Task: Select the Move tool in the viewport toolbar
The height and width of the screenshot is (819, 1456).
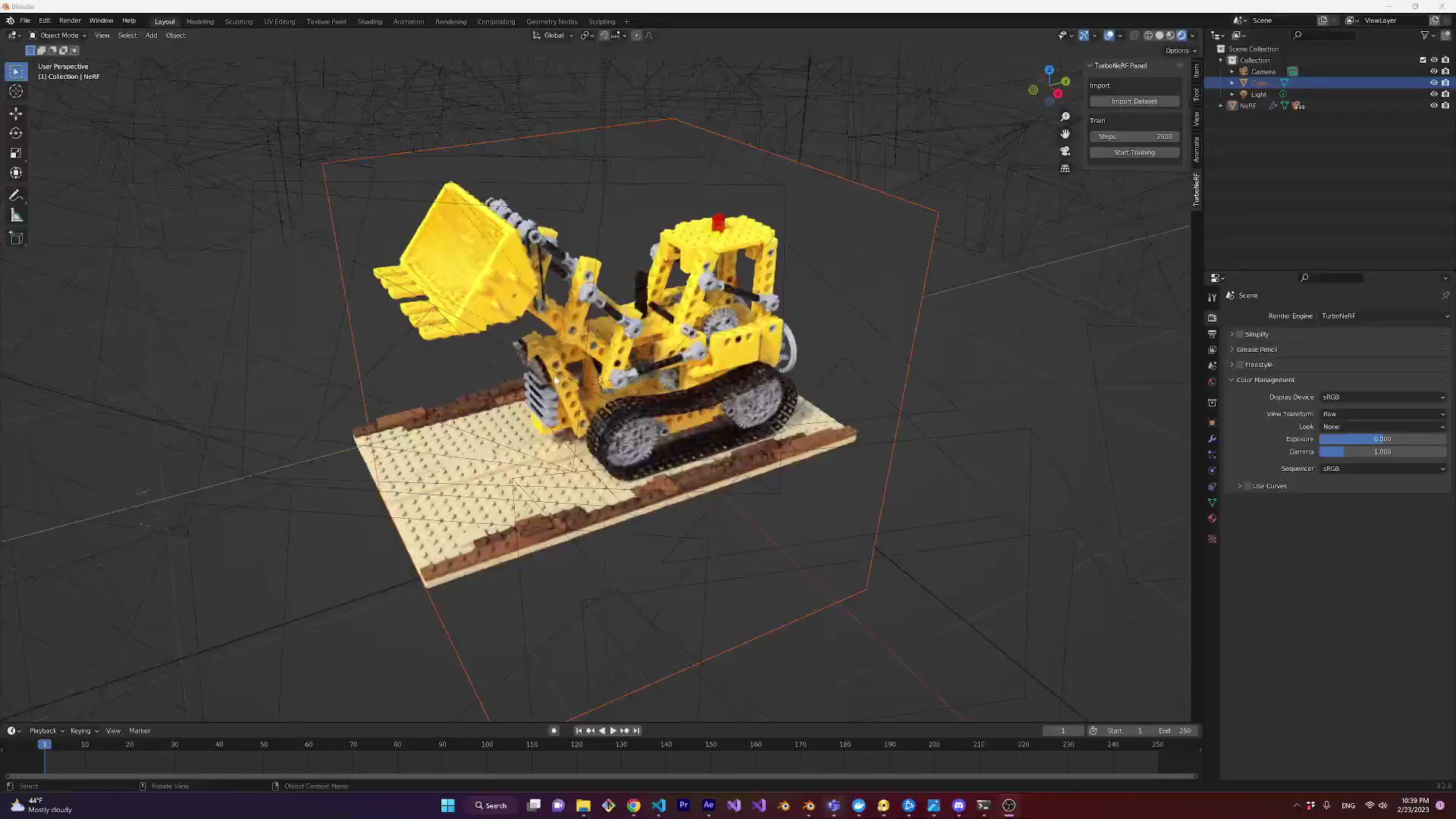Action: 16,113
